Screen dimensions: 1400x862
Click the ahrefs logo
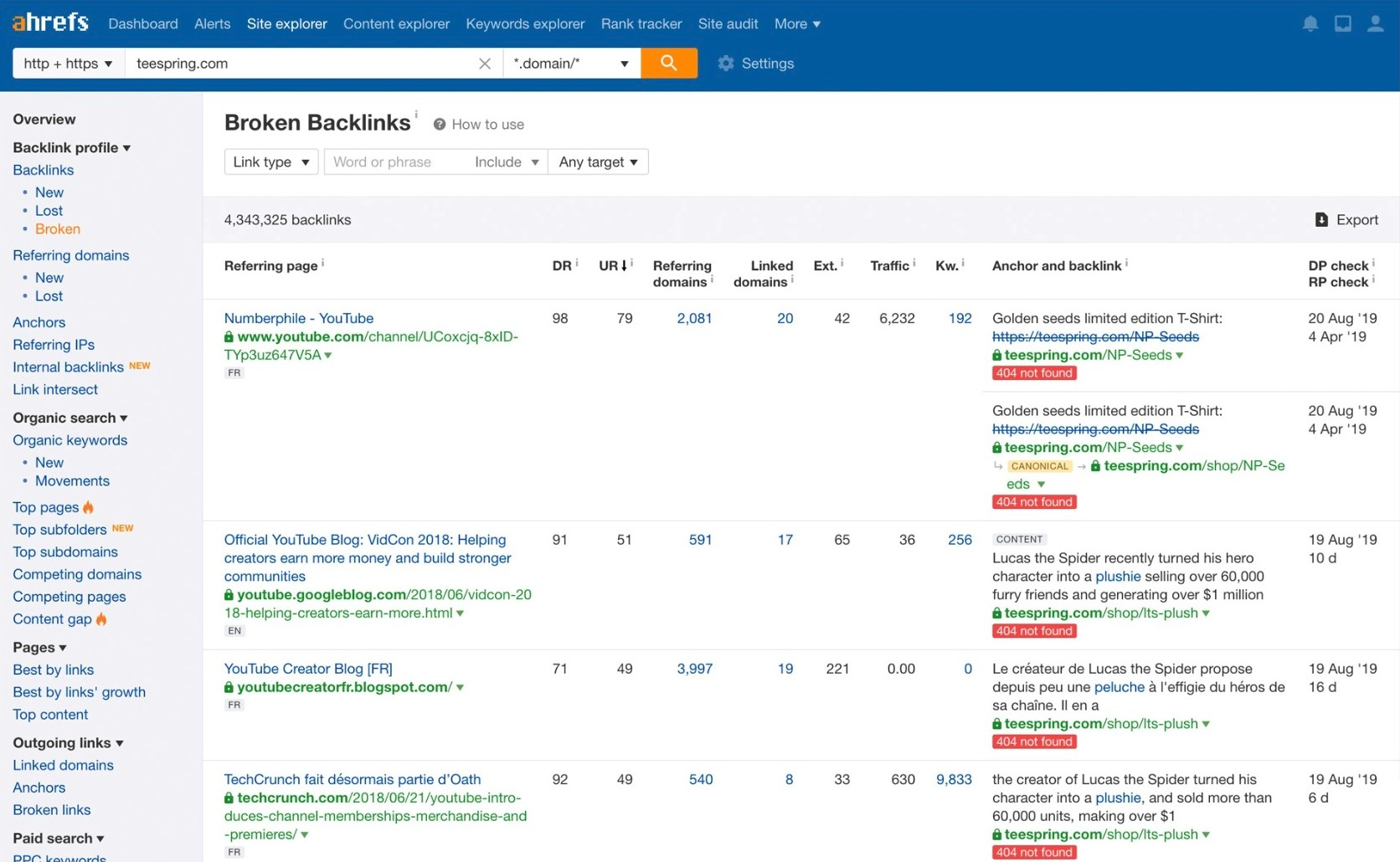[x=50, y=22]
